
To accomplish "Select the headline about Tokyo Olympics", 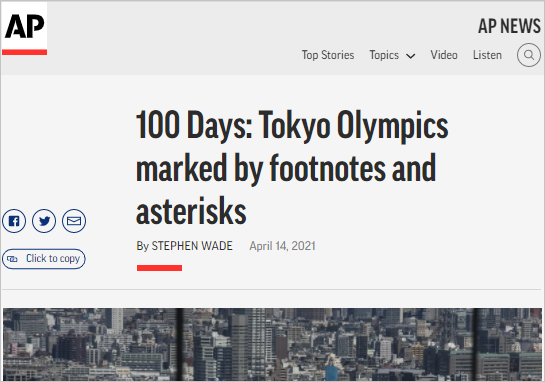I will 292,168.
